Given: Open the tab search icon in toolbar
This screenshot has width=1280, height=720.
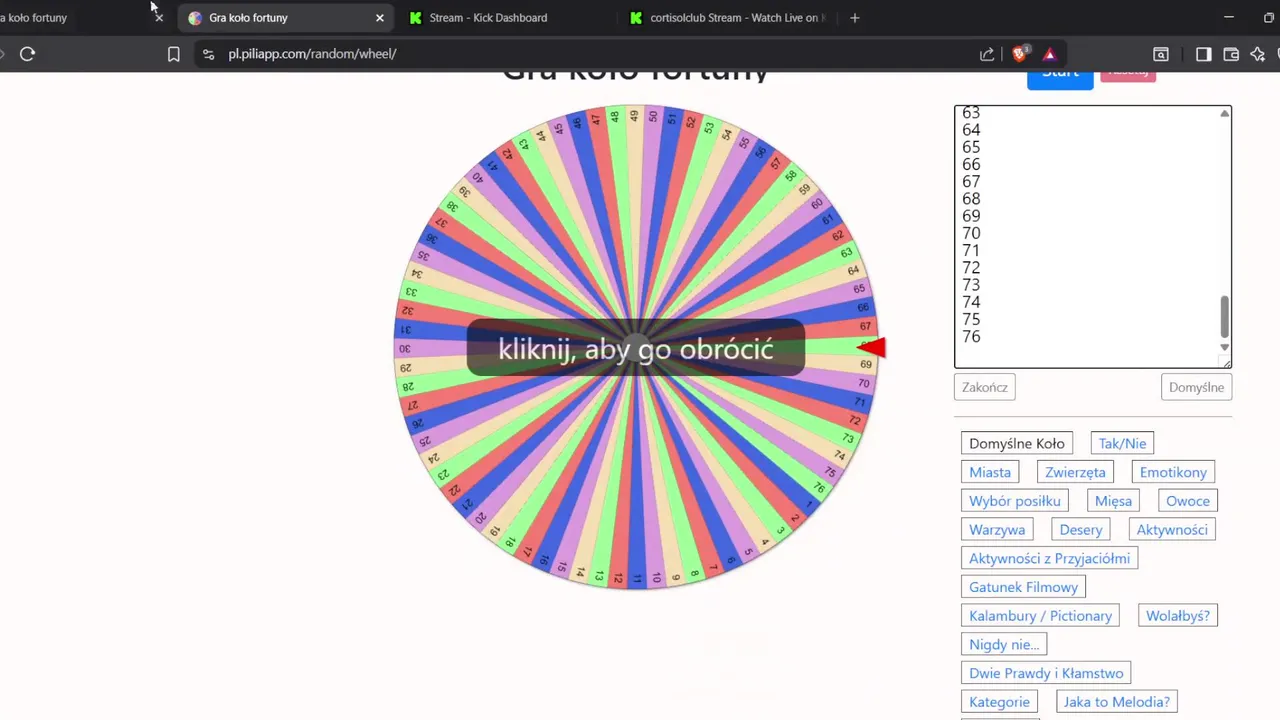Looking at the screenshot, I should click(1161, 54).
